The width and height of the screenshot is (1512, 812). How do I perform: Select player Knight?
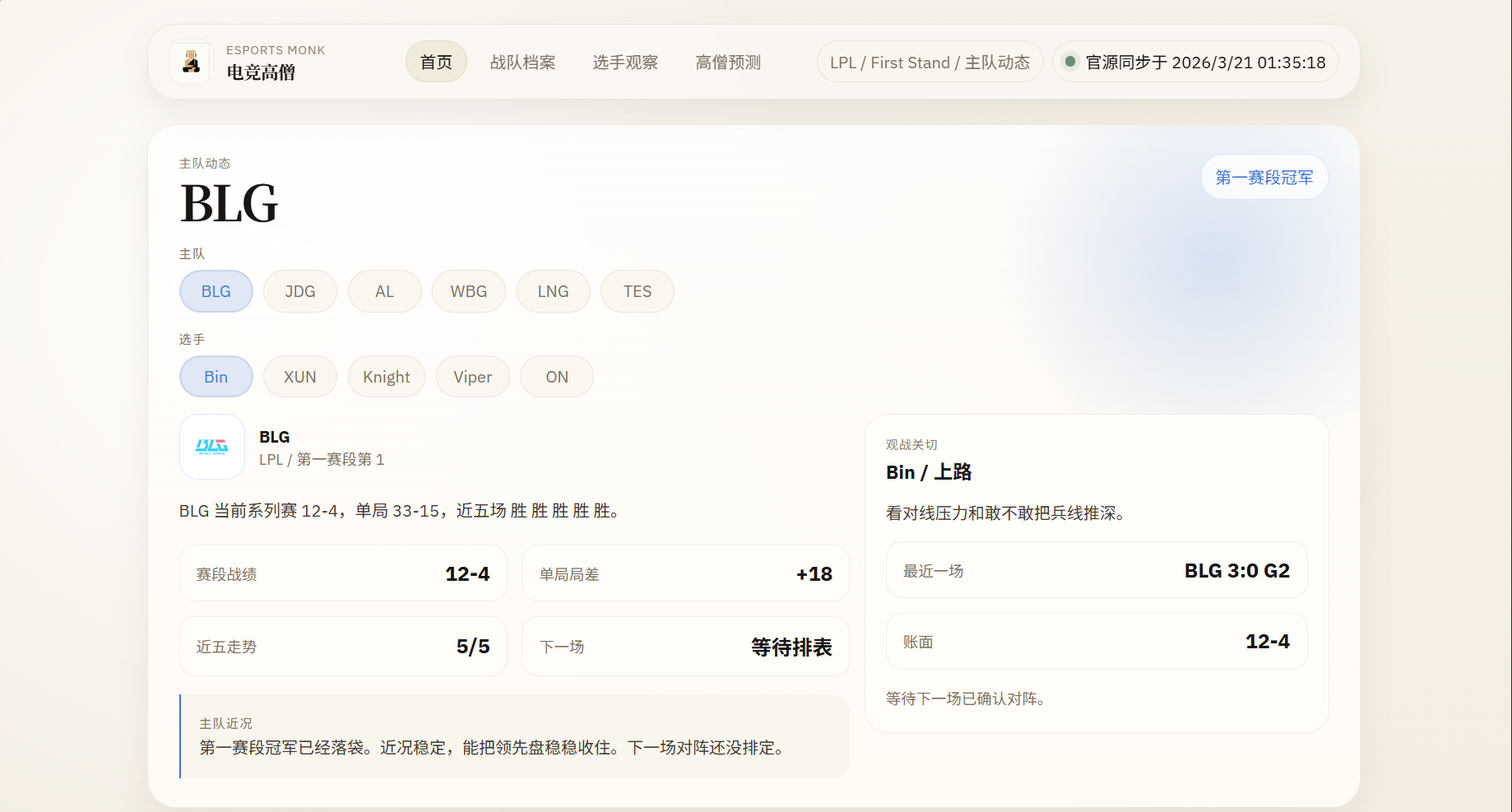pos(386,376)
